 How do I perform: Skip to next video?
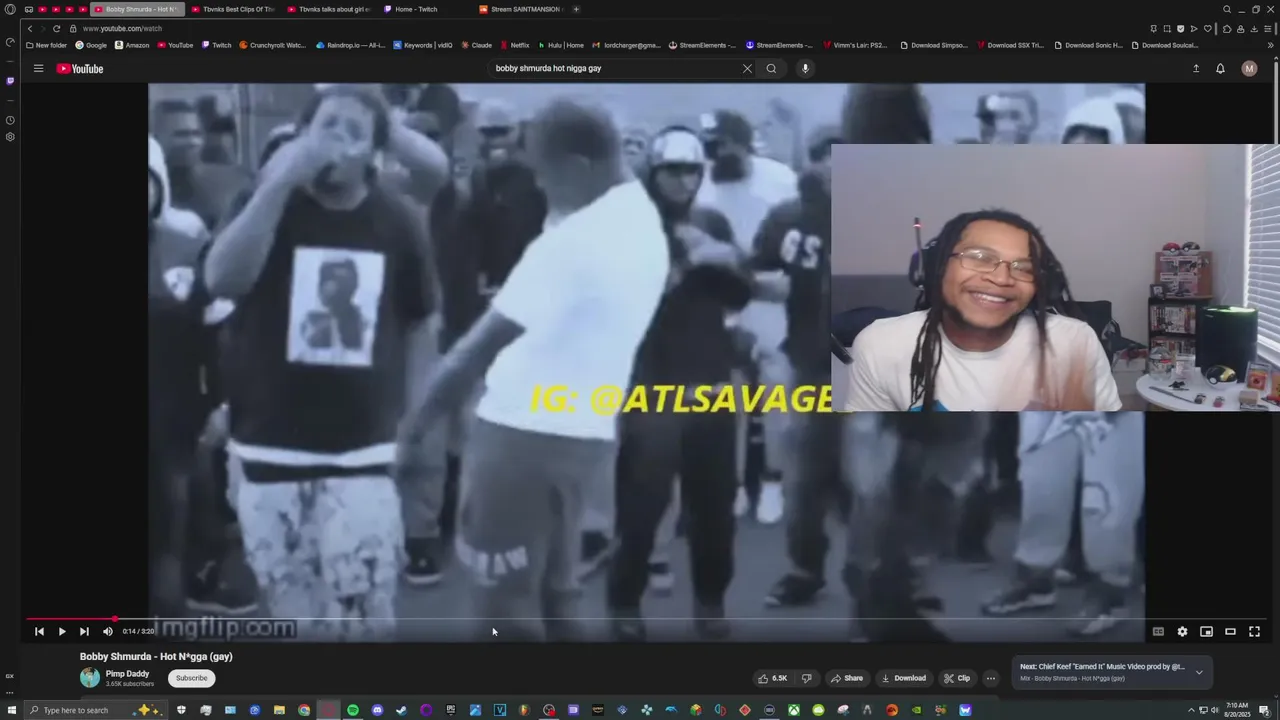(84, 631)
